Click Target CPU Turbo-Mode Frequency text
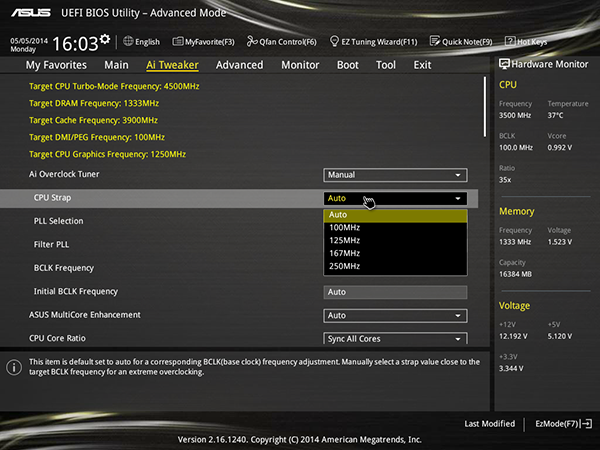 click(x=114, y=86)
